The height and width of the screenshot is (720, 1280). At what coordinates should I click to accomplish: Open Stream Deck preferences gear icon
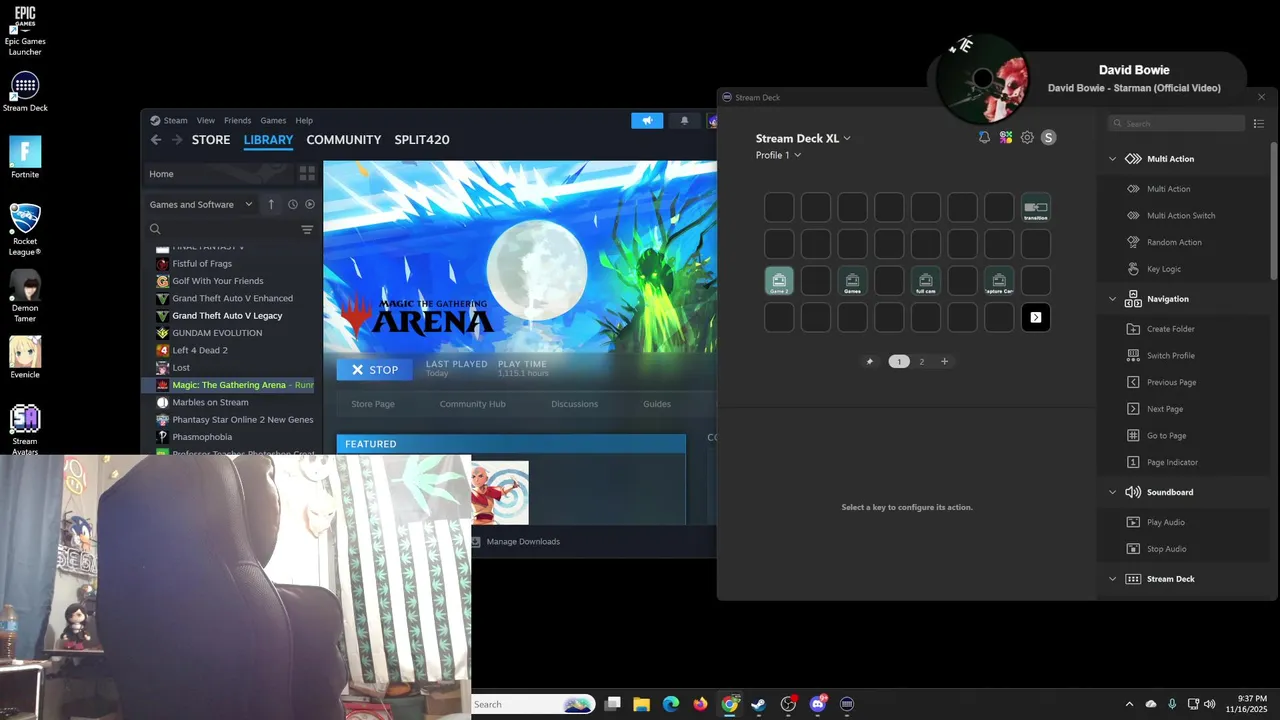[1027, 138]
